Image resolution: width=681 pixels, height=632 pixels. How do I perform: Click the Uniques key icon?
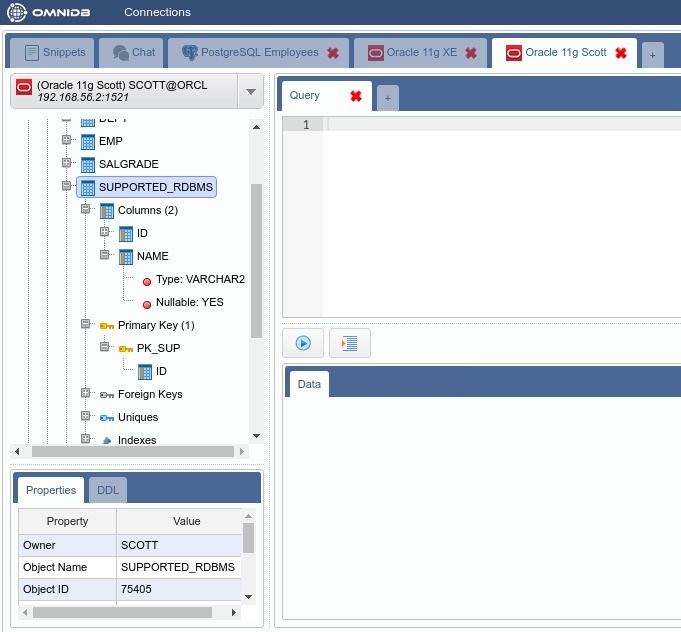point(107,417)
